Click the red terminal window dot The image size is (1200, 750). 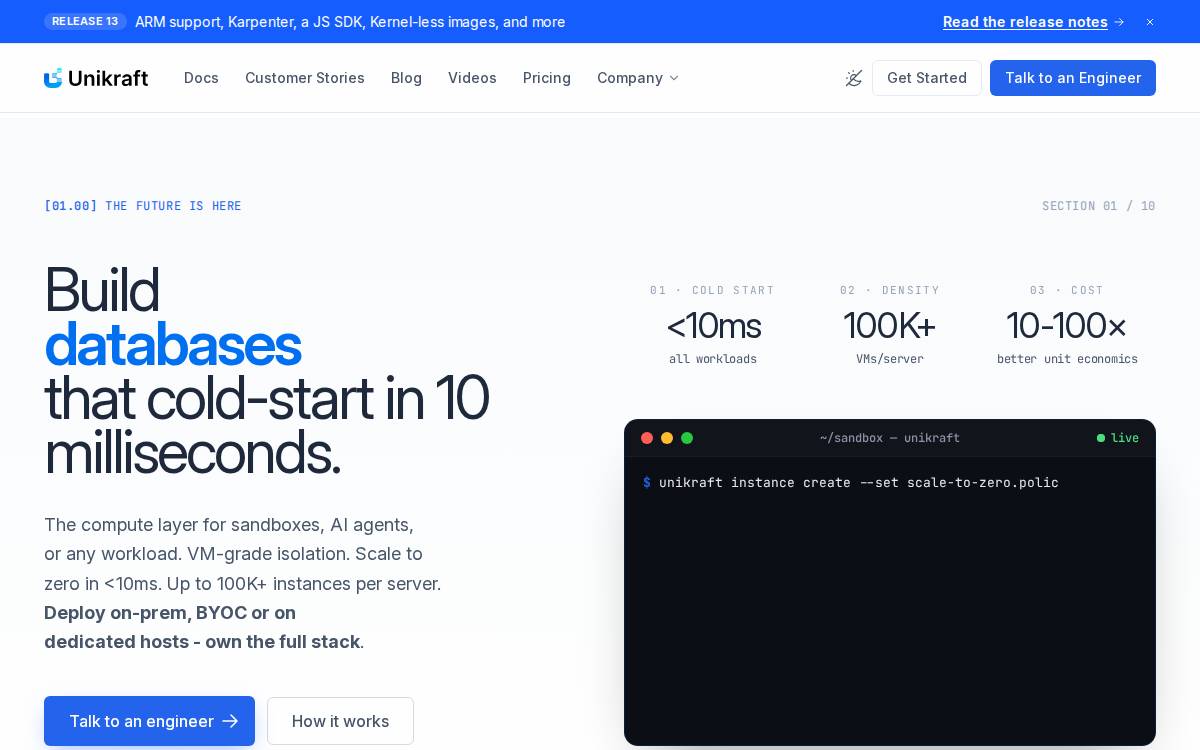[x=647, y=438]
